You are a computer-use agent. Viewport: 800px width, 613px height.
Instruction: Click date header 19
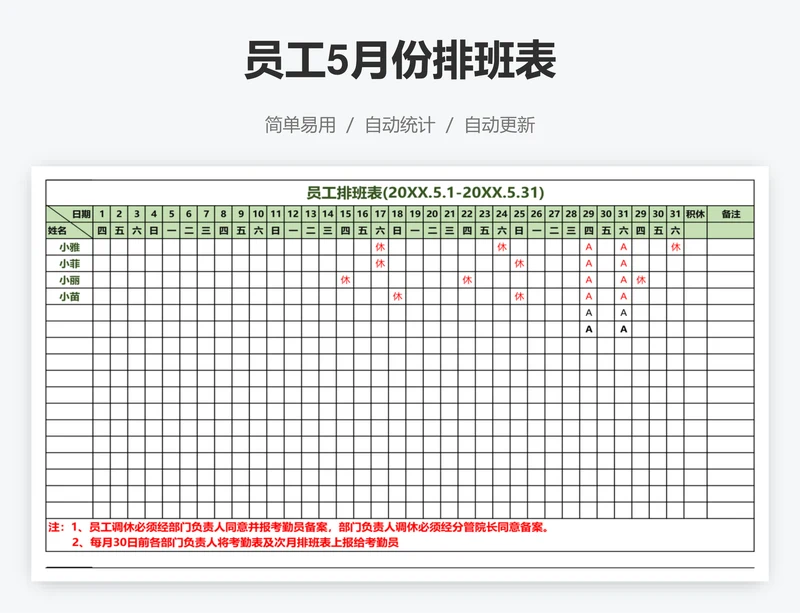pyautogui.click(x=415, y=214)
